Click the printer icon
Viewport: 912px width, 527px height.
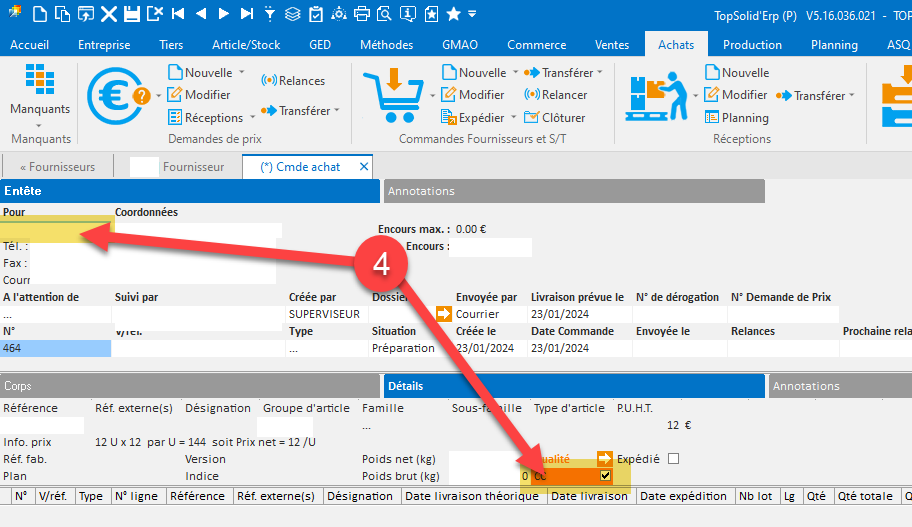(362, 13)
